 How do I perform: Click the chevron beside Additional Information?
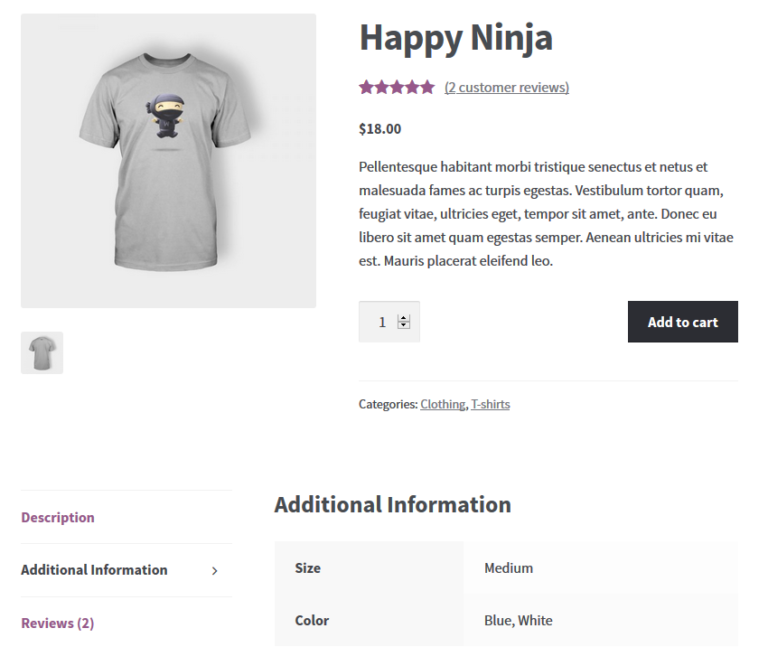tap(215, 571)
